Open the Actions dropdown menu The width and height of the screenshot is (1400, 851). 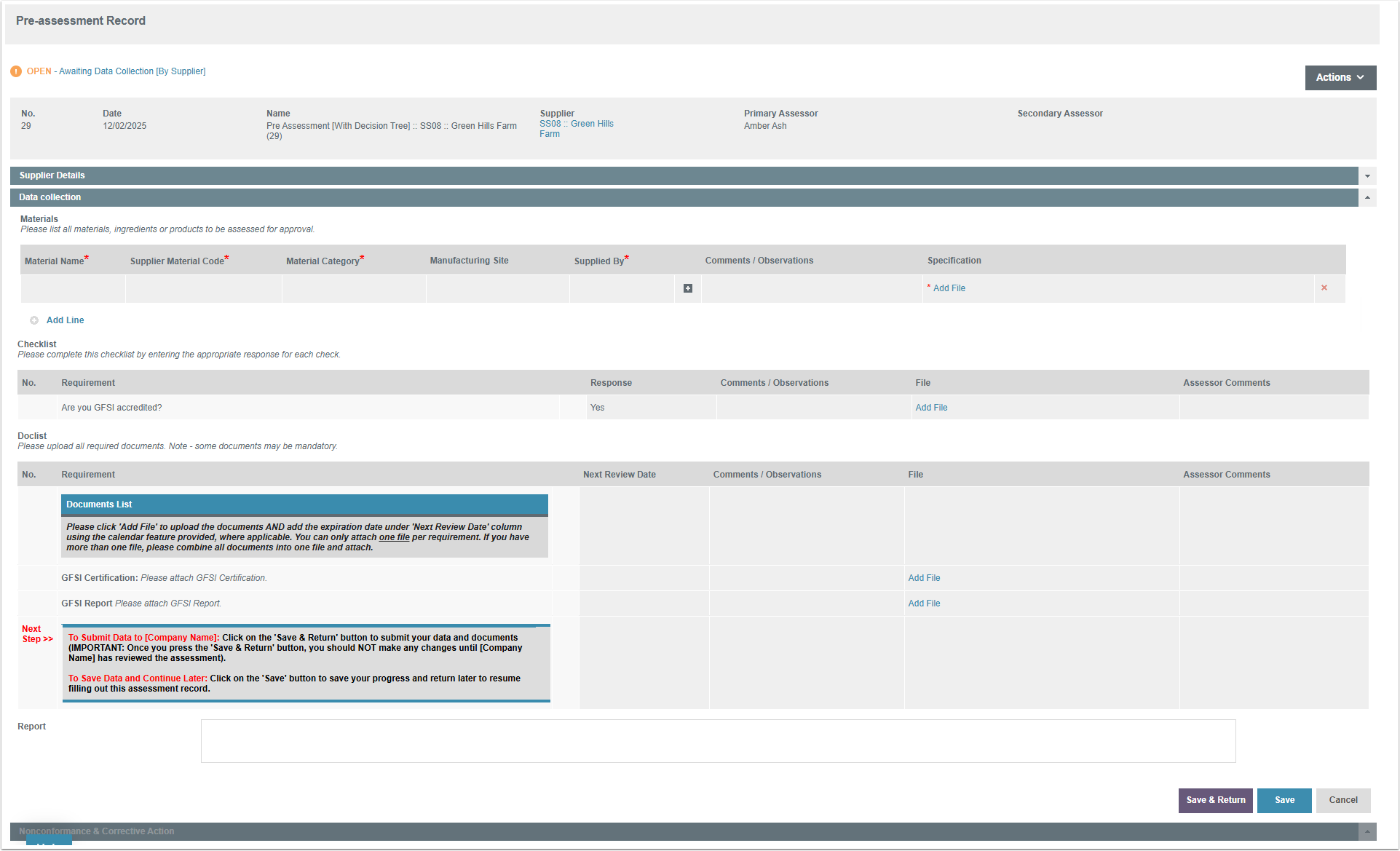1340,77
